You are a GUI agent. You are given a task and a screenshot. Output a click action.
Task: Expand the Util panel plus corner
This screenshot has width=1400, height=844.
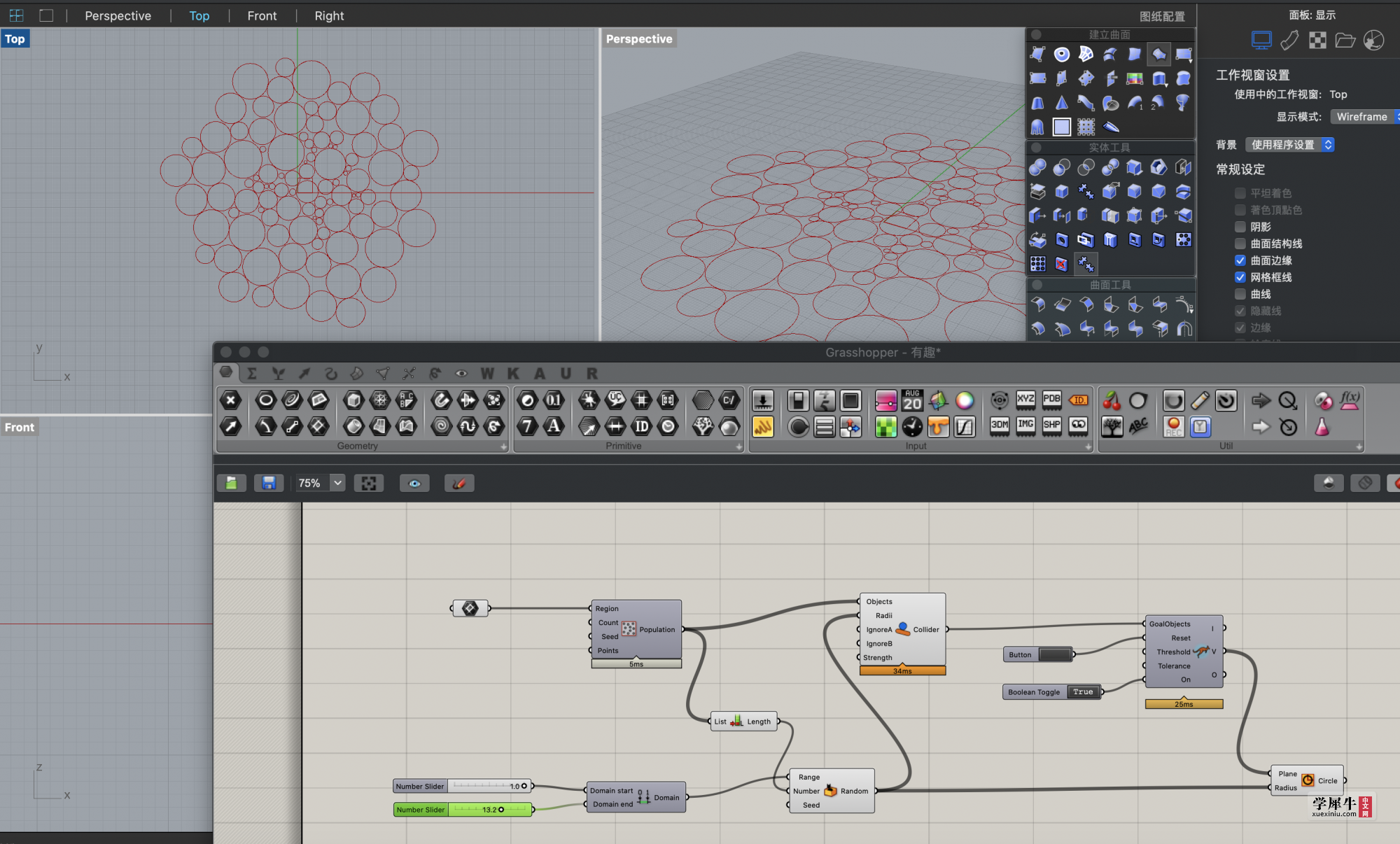pos(1359,446)
